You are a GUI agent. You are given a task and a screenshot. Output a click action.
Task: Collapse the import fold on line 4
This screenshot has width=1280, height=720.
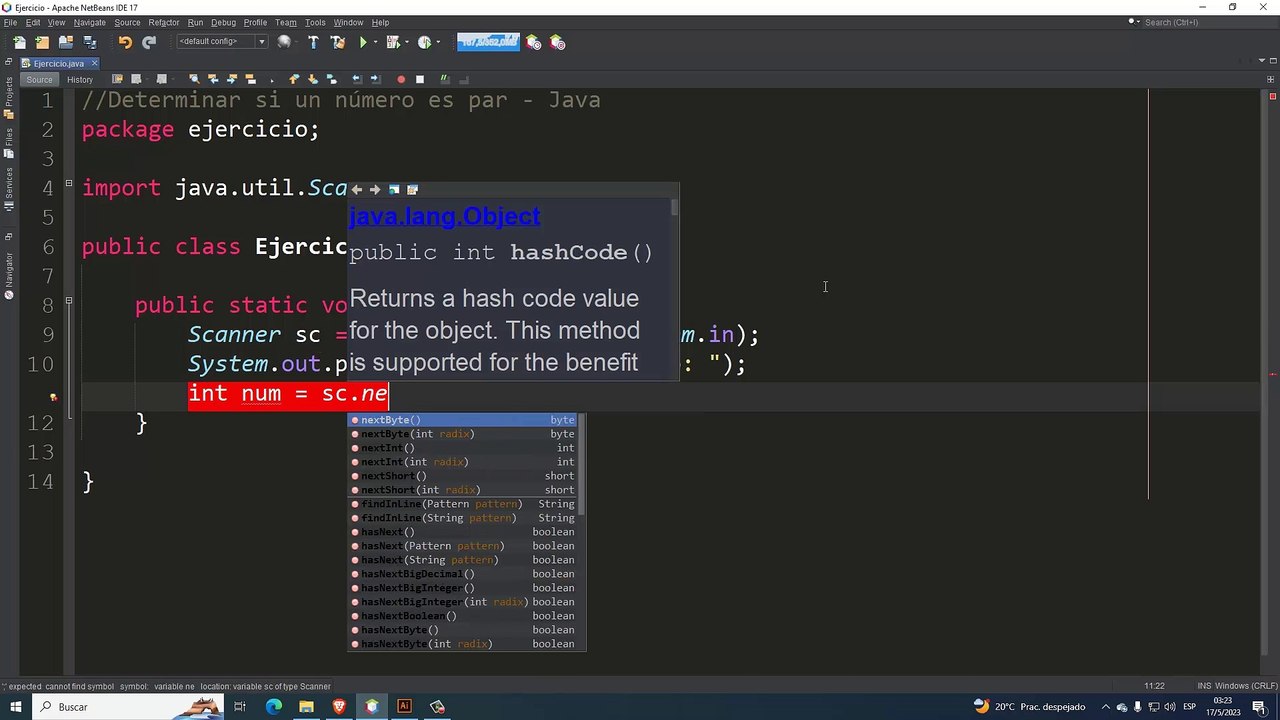click(x=69, y=183)
